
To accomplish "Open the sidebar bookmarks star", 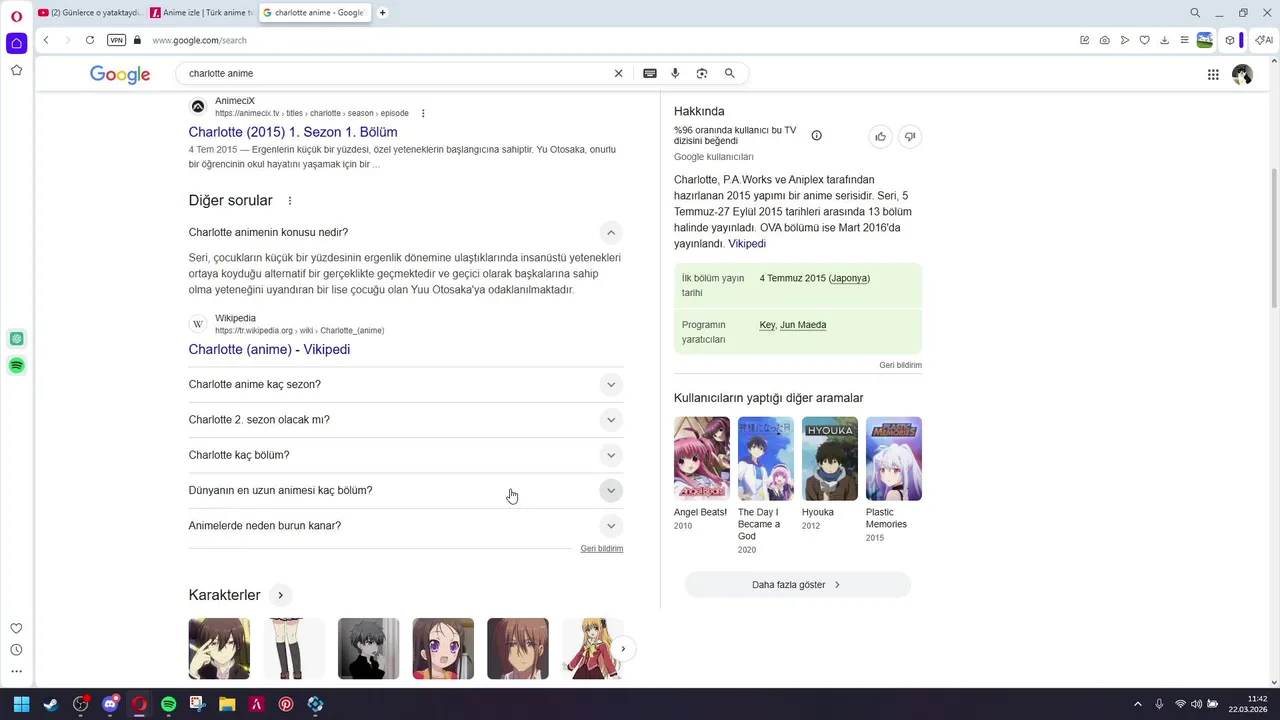I will (16, 70).
